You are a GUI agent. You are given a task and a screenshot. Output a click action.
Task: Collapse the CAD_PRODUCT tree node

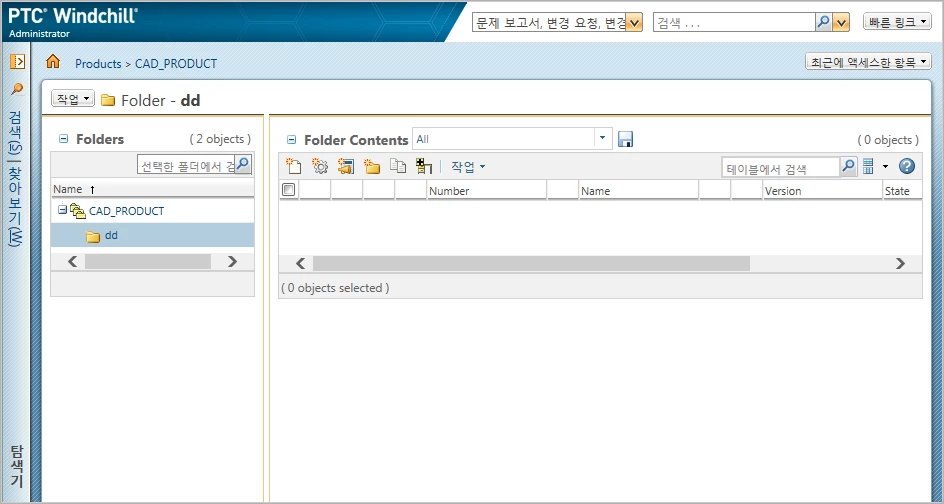[62, 210]
